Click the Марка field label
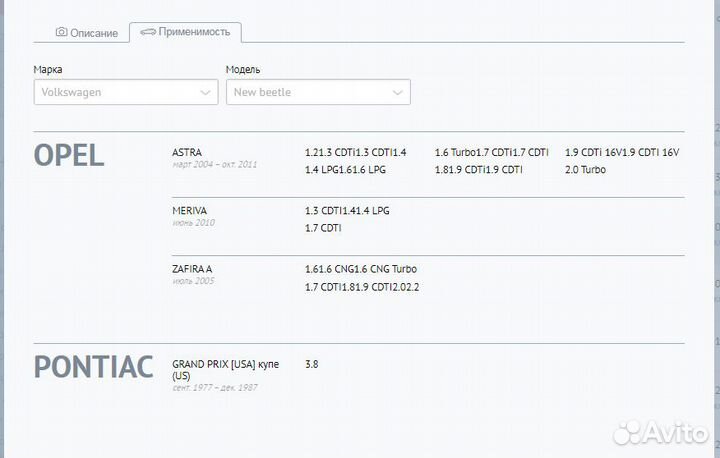720x458 pixels. point(48,70)
